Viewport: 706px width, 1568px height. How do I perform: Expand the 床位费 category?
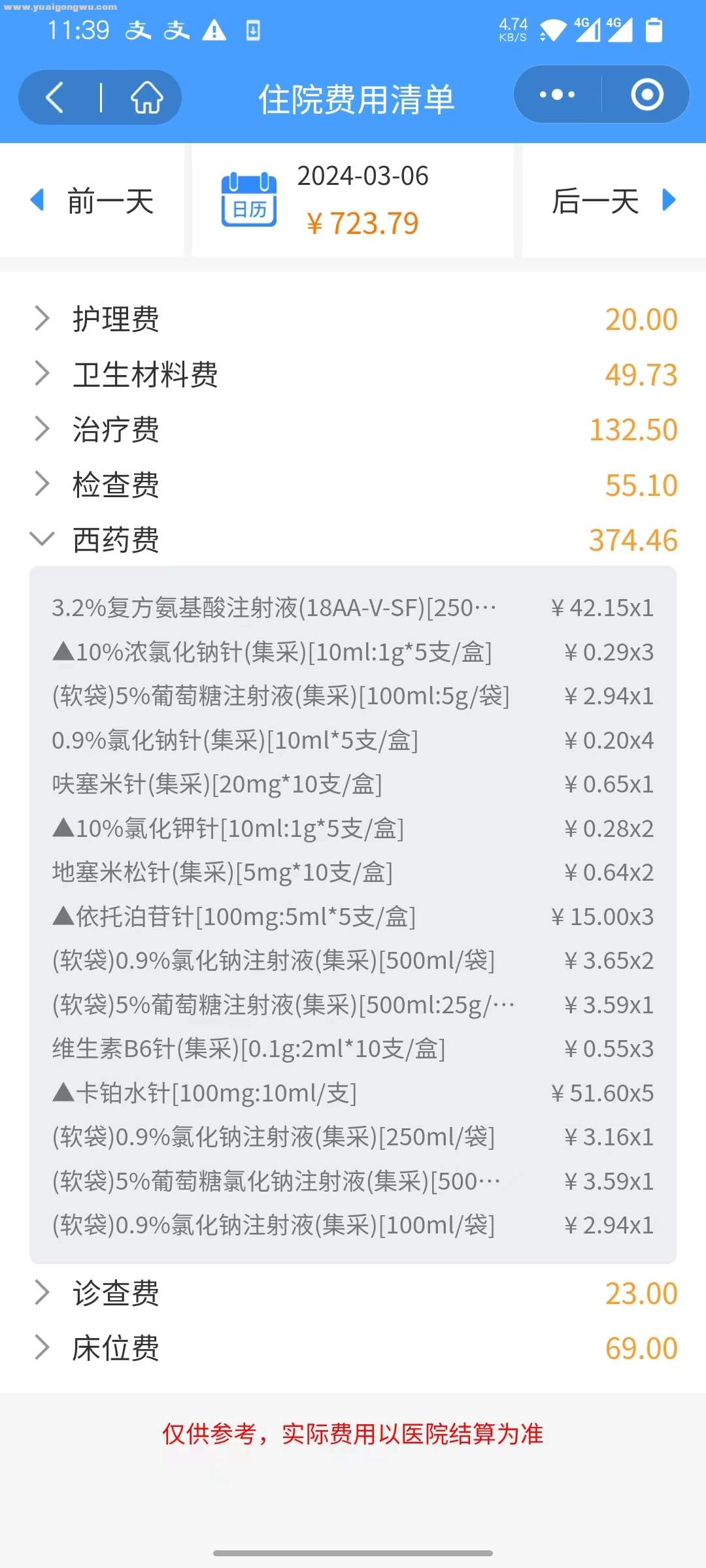pyautogui.click(x=353, y=1348)
